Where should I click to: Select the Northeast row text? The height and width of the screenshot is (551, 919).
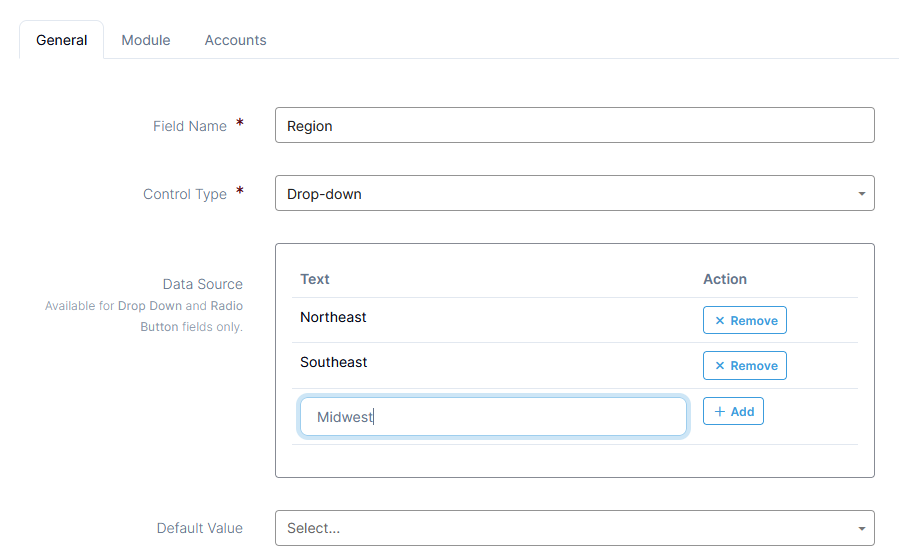point(333,317)
